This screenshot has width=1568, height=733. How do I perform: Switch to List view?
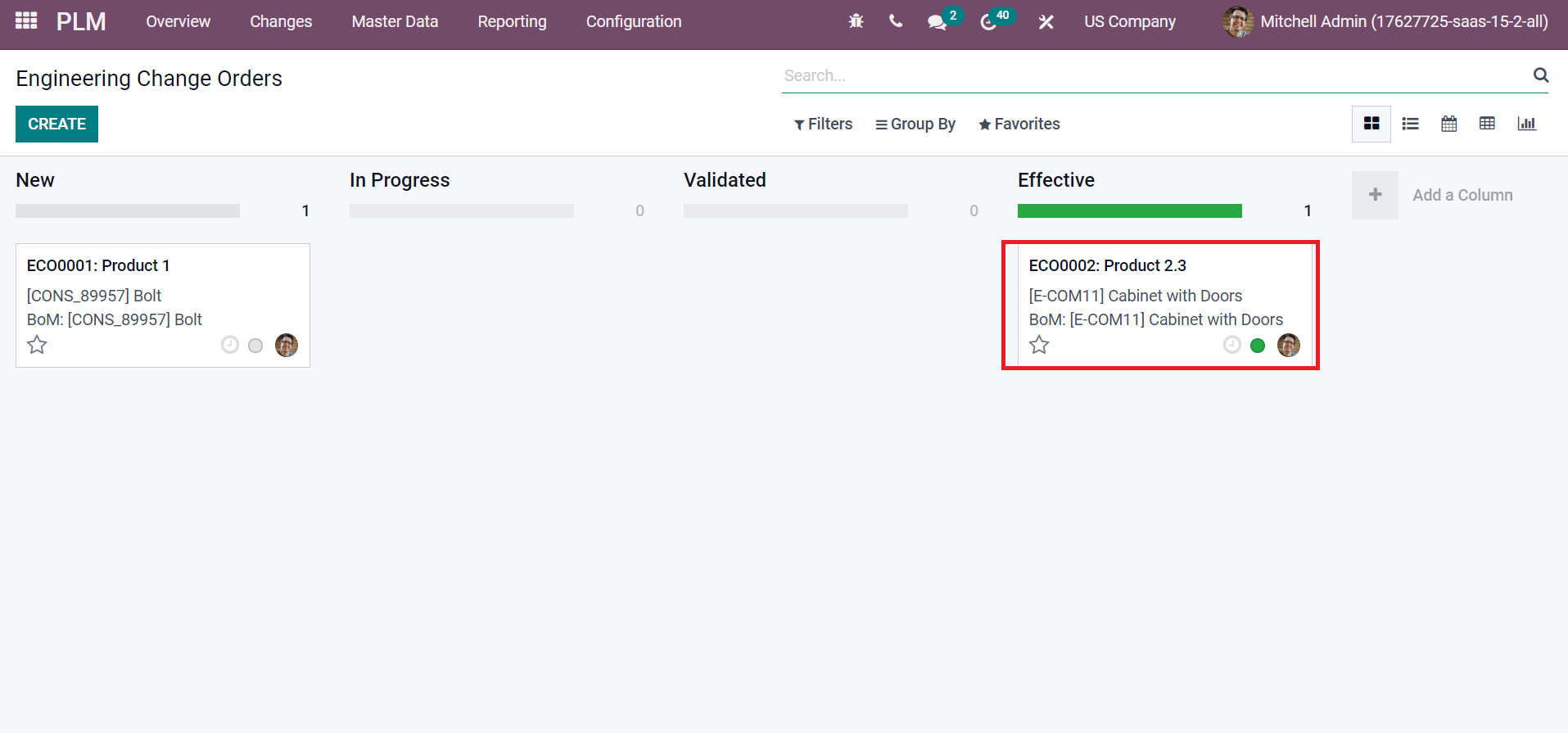click(x=1410, y=124)
